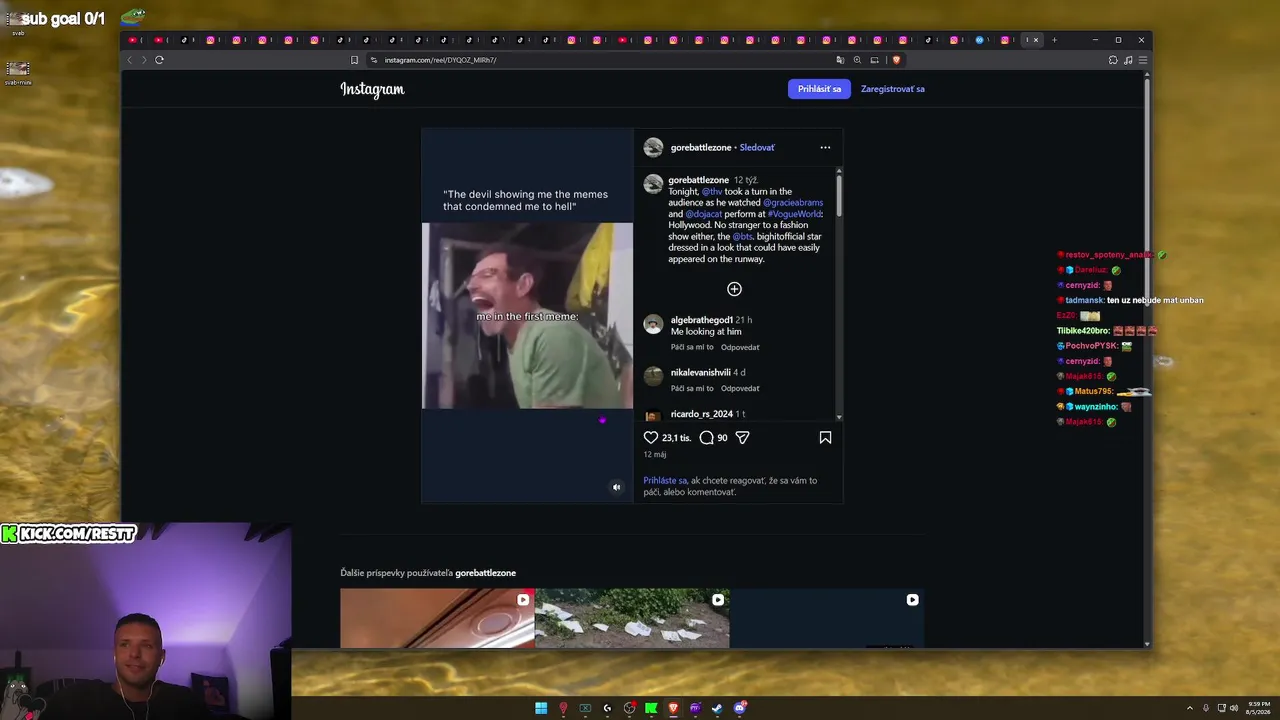Open the third dark related reel thumbnail
Screen dimensions: 1280x720
[x=827, y=618]
